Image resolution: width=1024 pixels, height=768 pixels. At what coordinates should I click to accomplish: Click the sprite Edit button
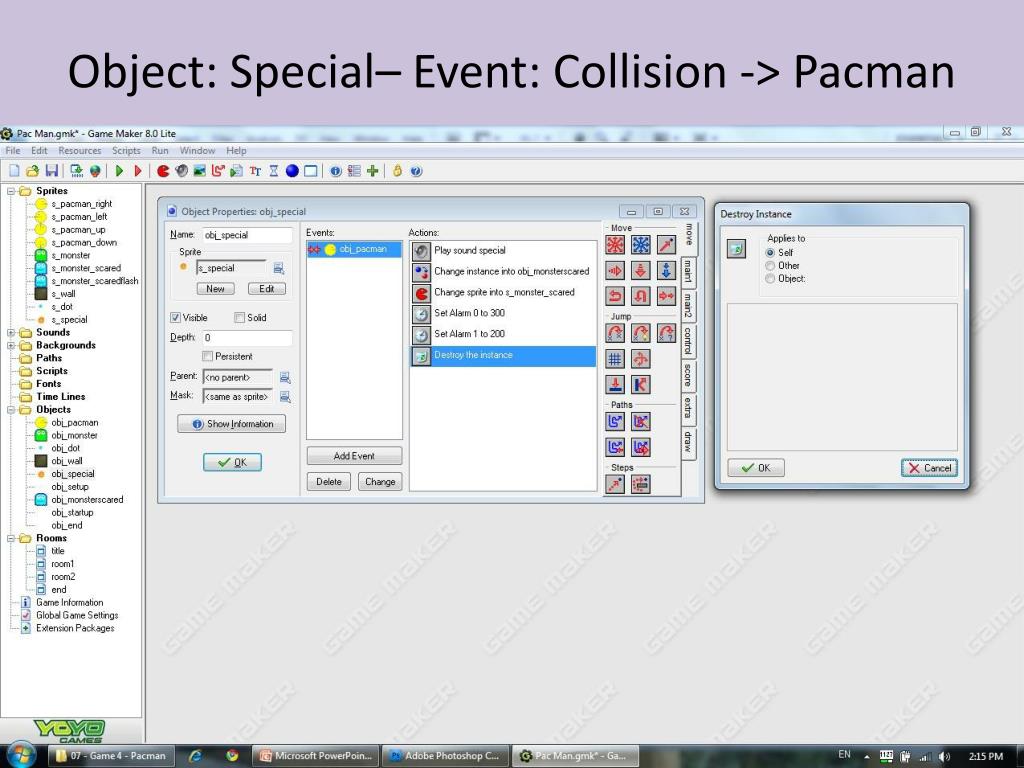pyautogui.click(x=266, y=289)
